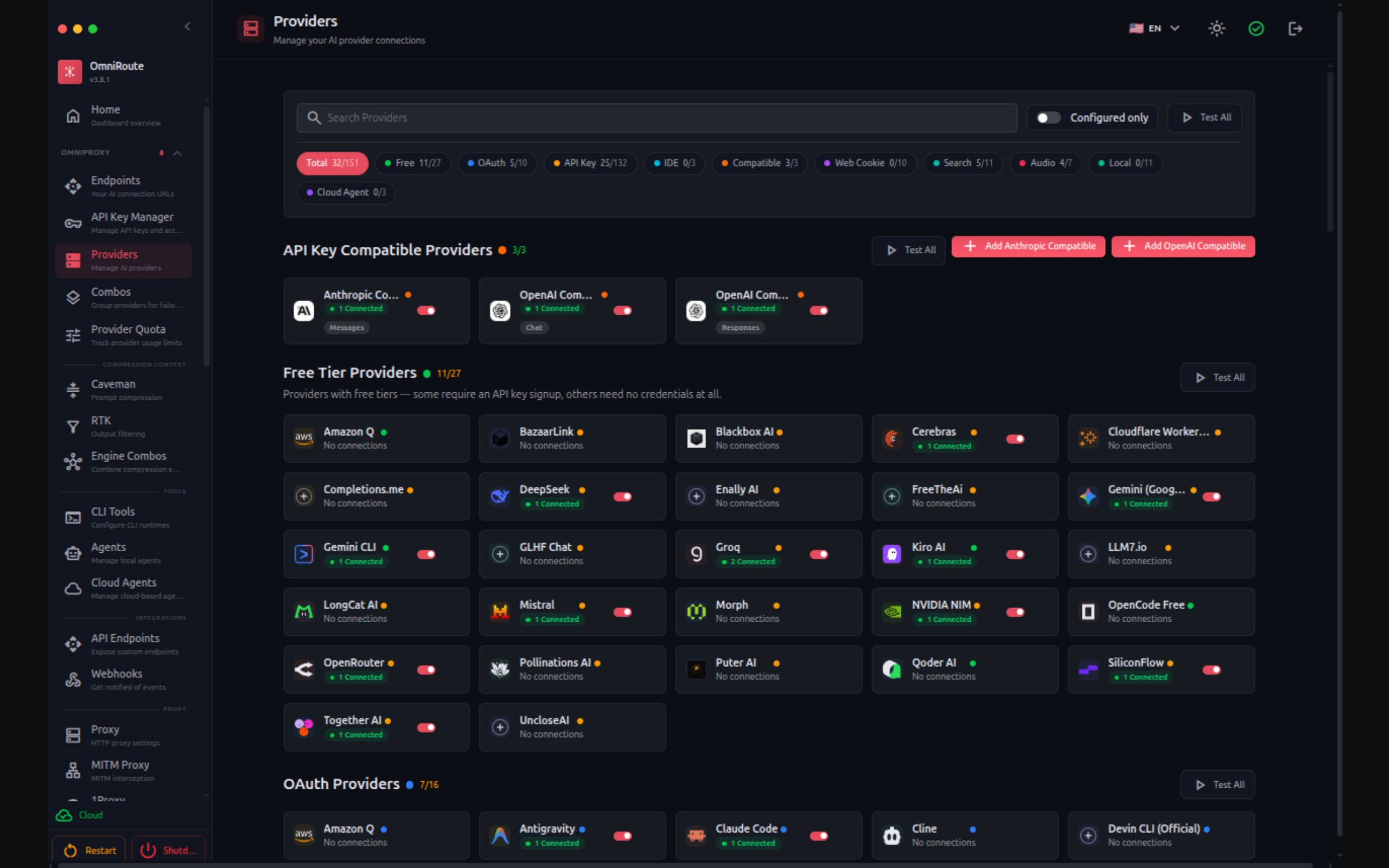Screen dimensions: 1389x868
Task: Open the CLI Tools terminal icon
Action: pyautogui.click(x=73, y=517)
